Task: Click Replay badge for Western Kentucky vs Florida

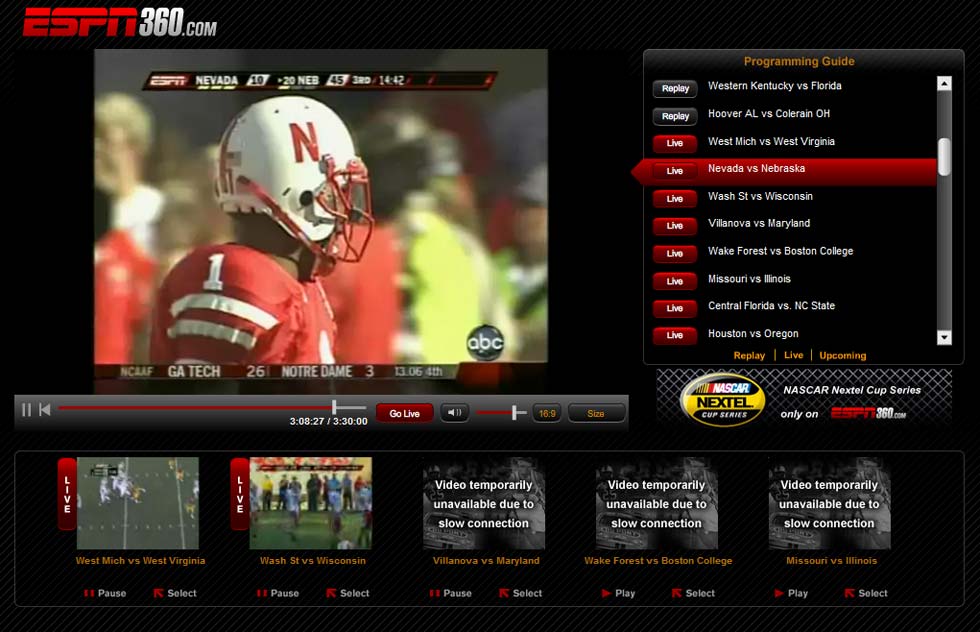Action: coord(675,89)
